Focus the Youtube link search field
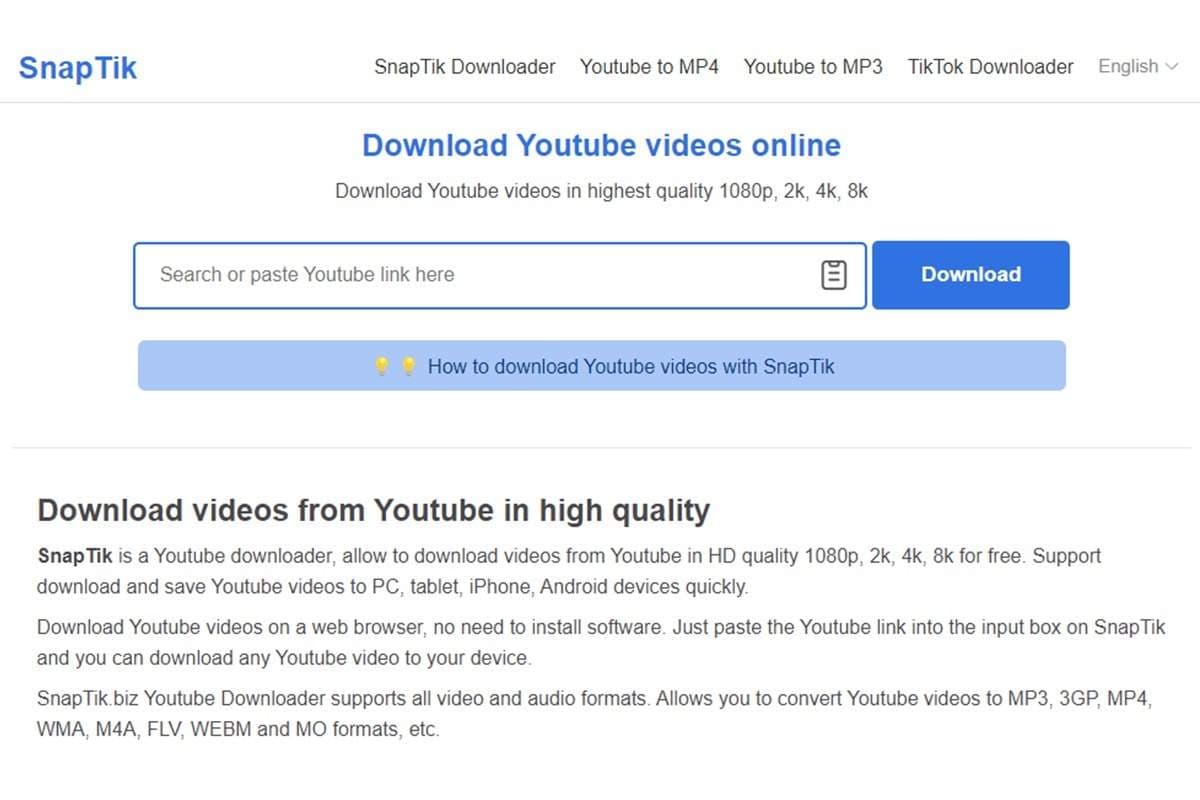1200x800 pixels. (x=500, y=275)
